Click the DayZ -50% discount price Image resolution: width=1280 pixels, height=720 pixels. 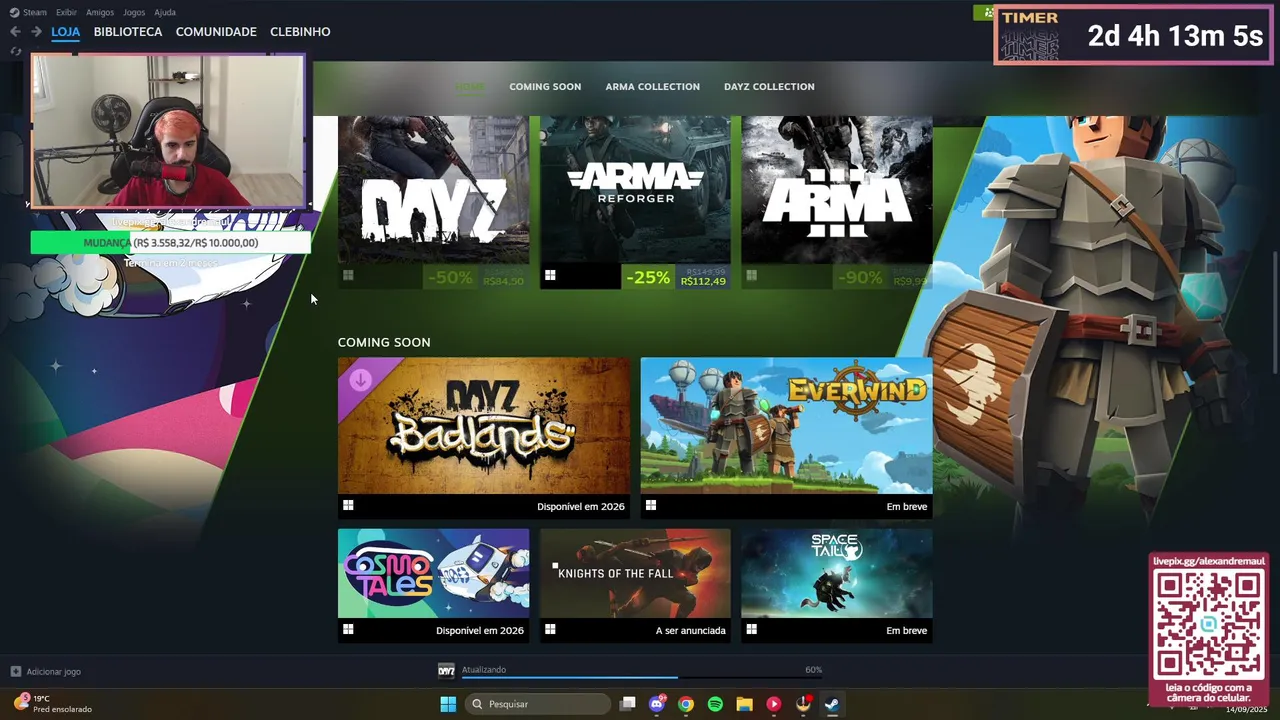click(474, 277)
